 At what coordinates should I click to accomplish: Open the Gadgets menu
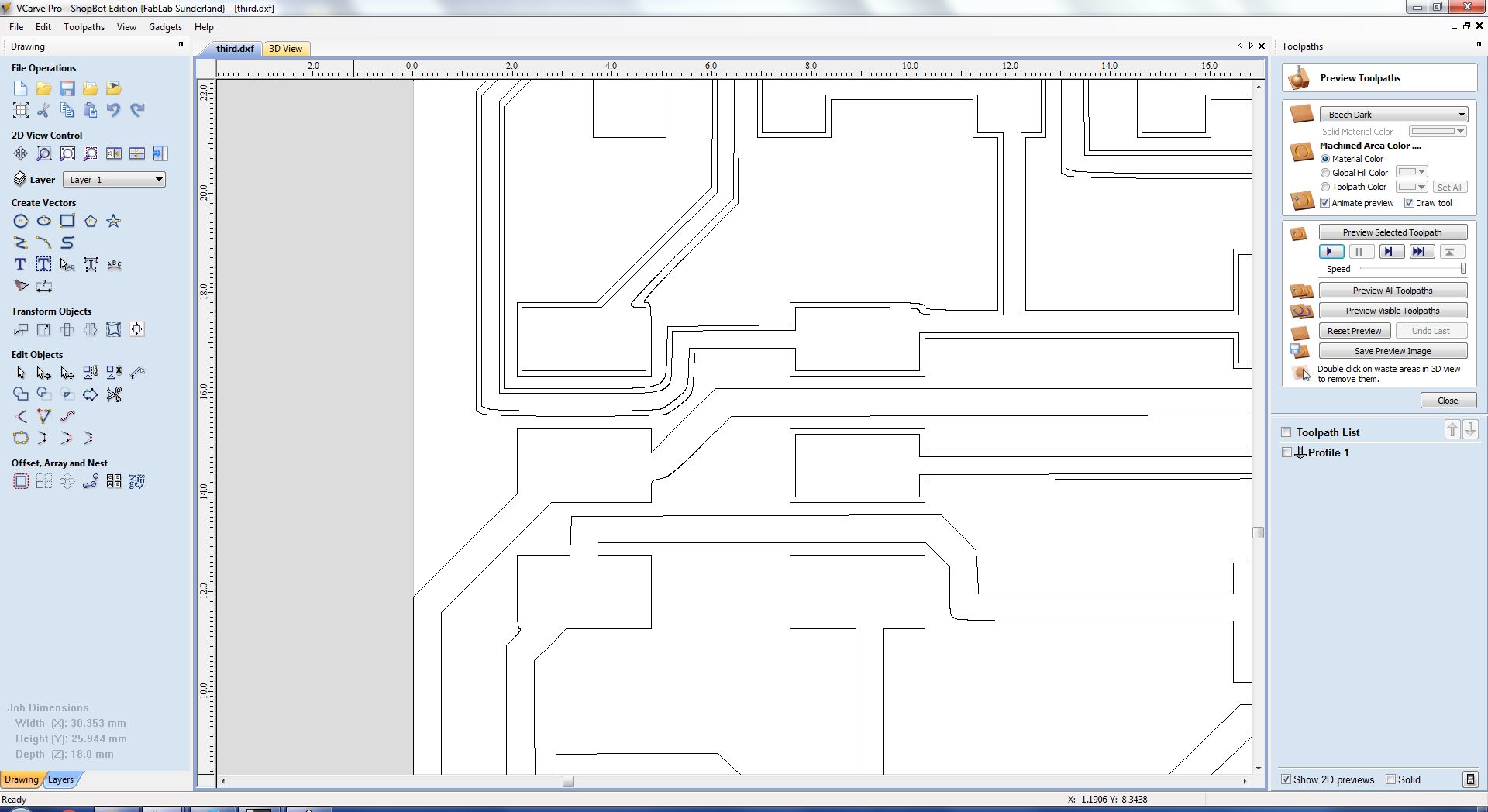coord(165,27)
